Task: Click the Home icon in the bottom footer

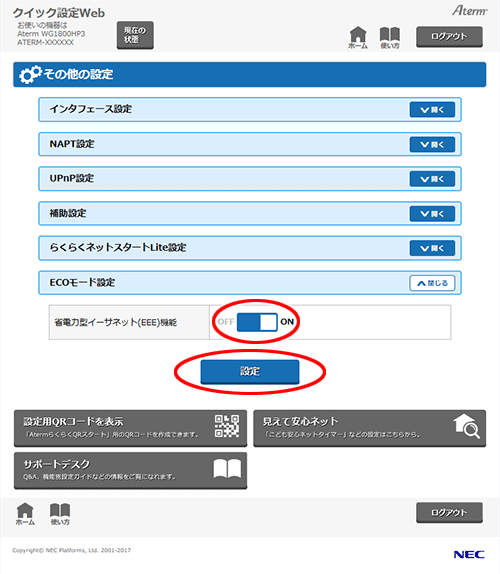Action: pyautogui.click(x=25, y=514)
